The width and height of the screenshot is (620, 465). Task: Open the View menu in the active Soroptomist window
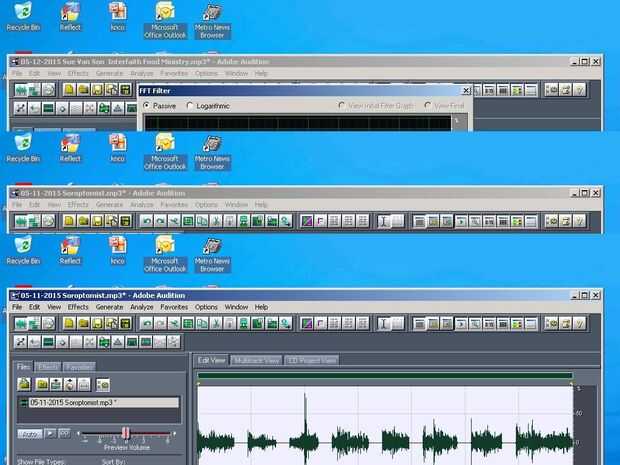coord(54,307)
